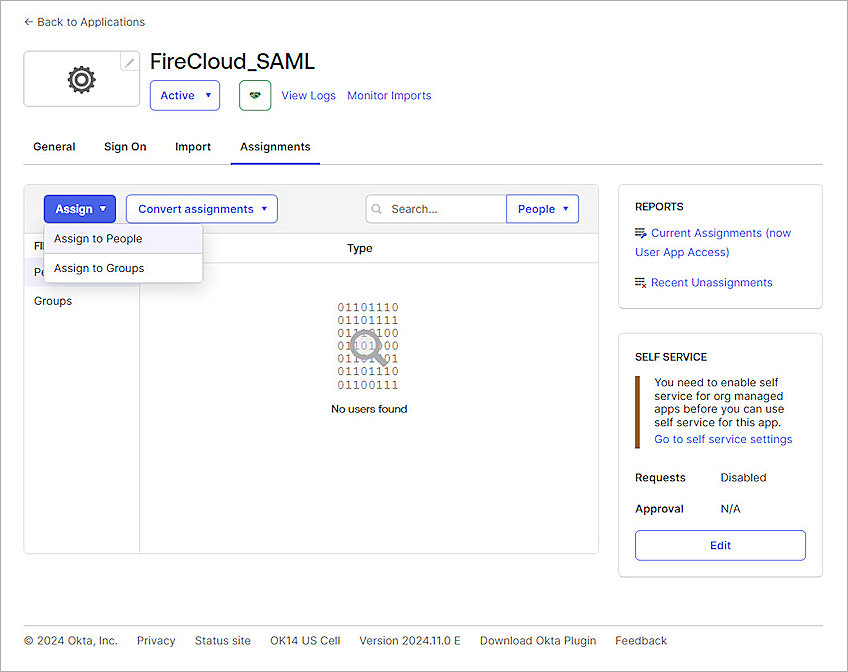Select Assign to Groups from the menu
This screenshot has width=848, height=672.
click(x=98, y=268)
